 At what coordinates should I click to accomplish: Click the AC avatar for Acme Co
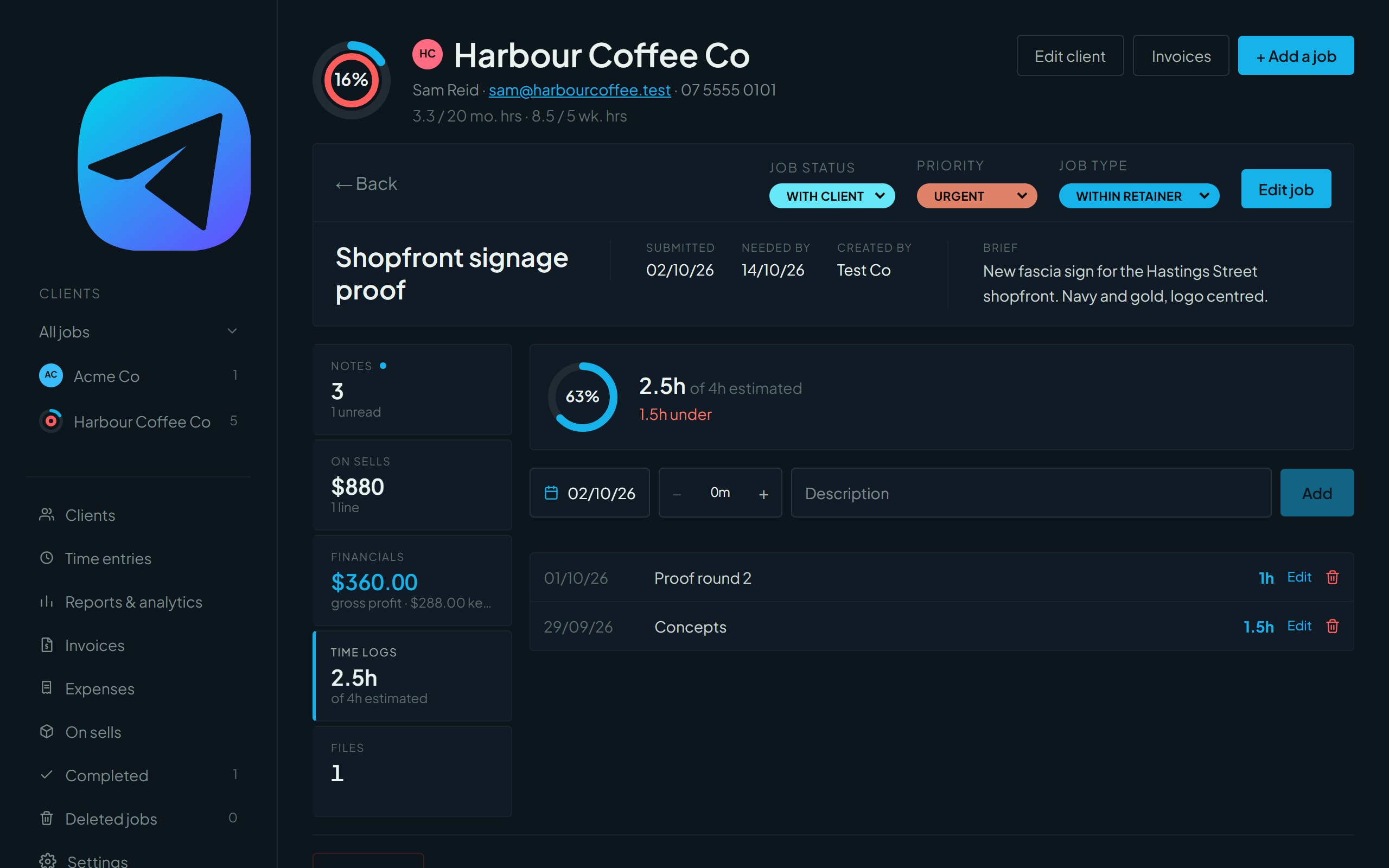tap(50, 375)
